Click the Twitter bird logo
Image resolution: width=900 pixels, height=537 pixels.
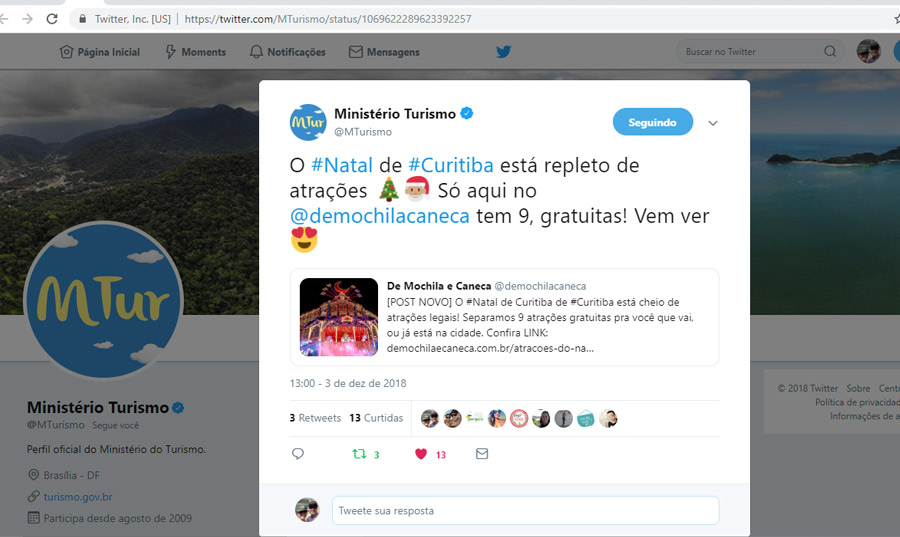(x=503, y=52)
